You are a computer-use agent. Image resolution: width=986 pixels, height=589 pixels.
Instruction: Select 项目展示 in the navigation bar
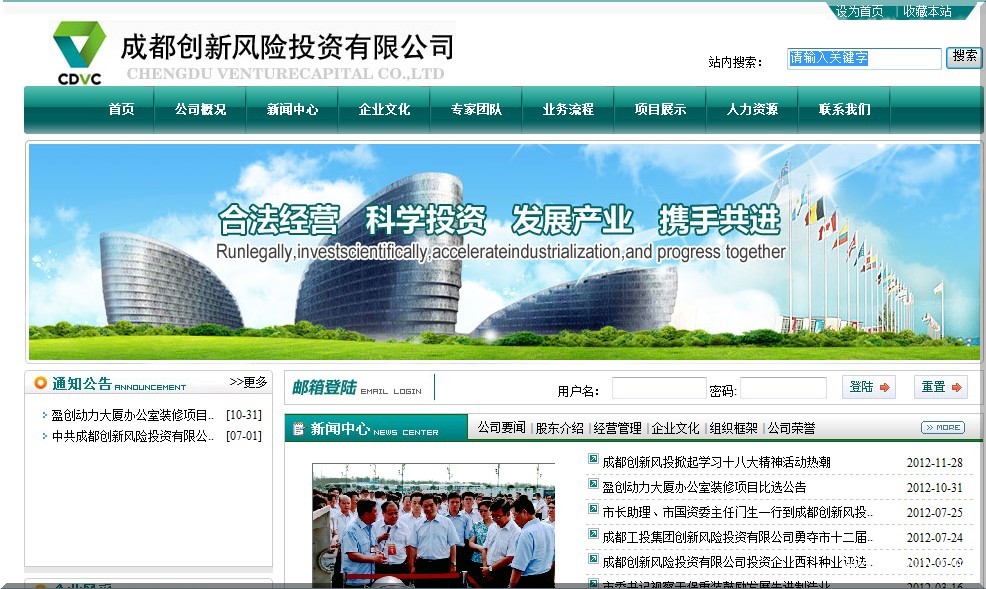(660, 109)
